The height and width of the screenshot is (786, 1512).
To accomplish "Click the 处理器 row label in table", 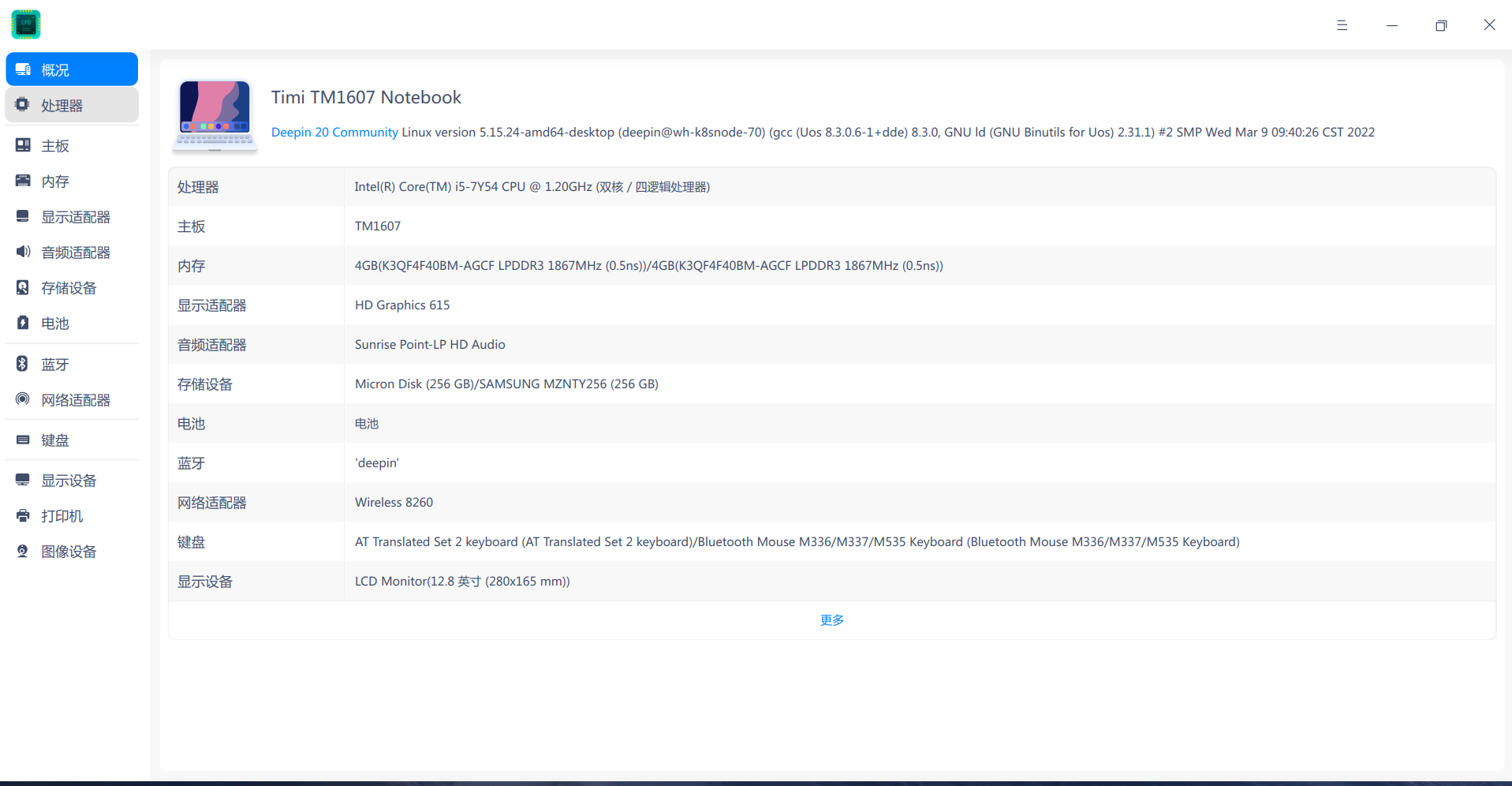I will (198, 187).
